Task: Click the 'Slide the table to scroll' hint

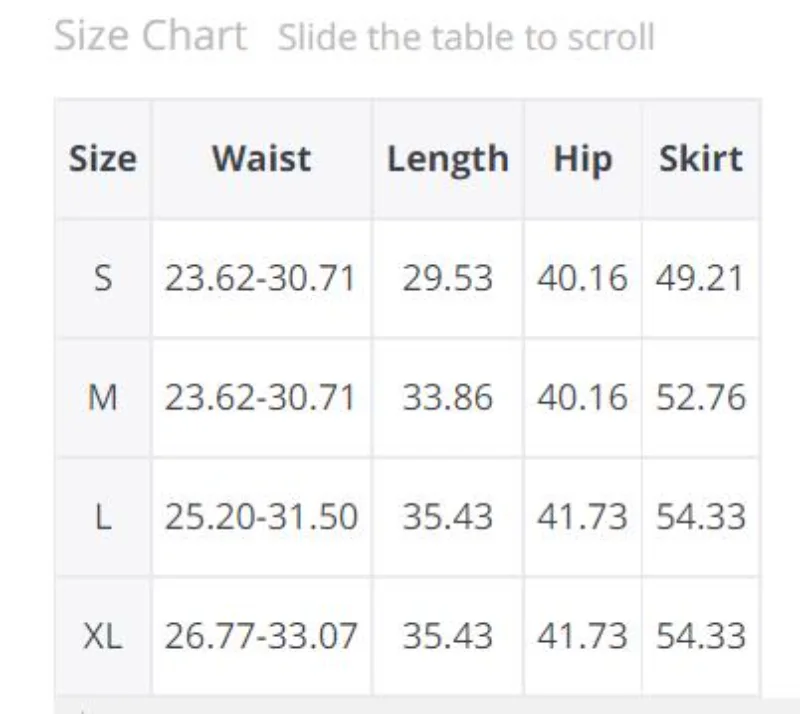Action: tap(466, 38)
